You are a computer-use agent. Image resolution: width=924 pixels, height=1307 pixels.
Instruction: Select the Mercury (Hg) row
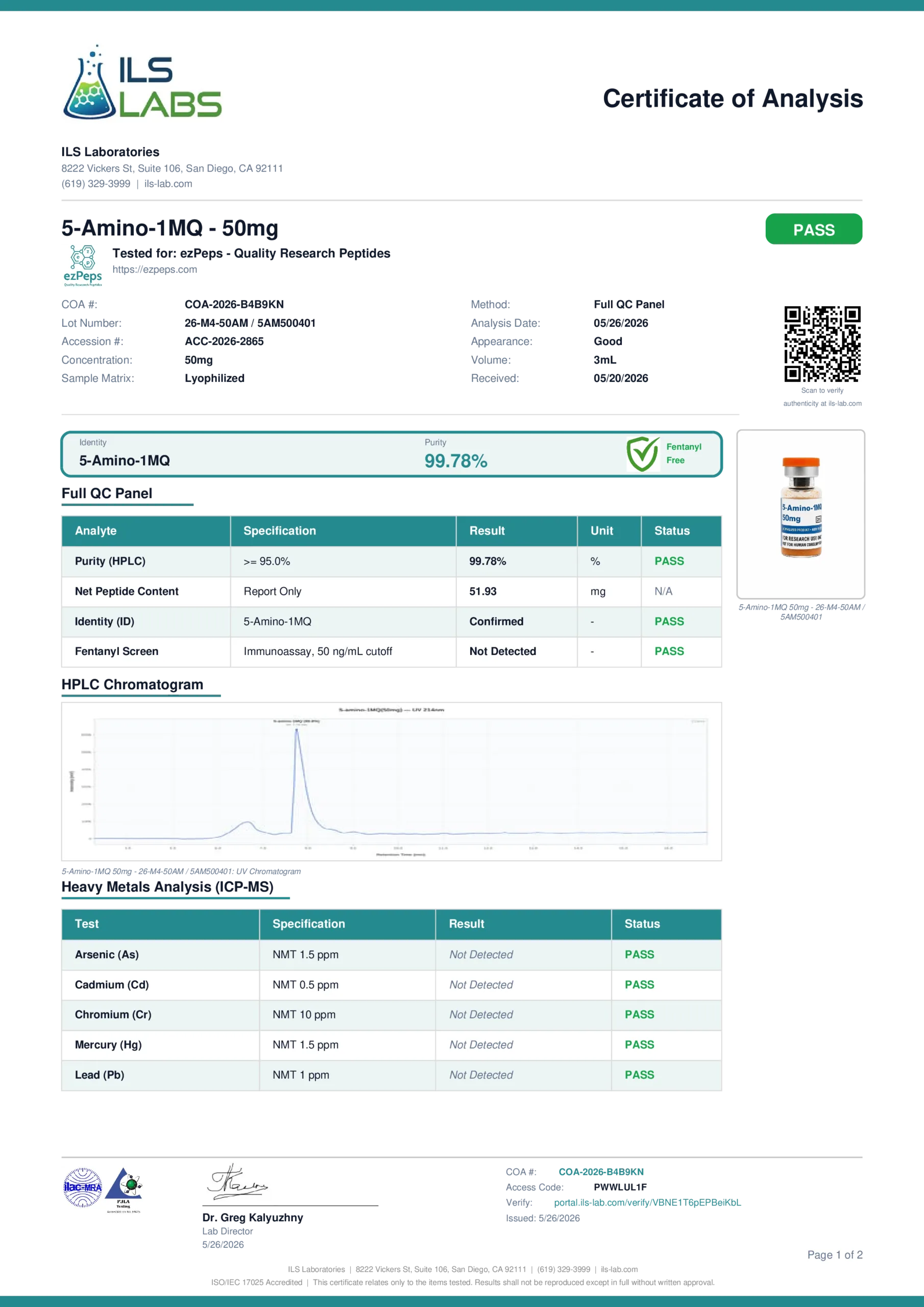392,1045
